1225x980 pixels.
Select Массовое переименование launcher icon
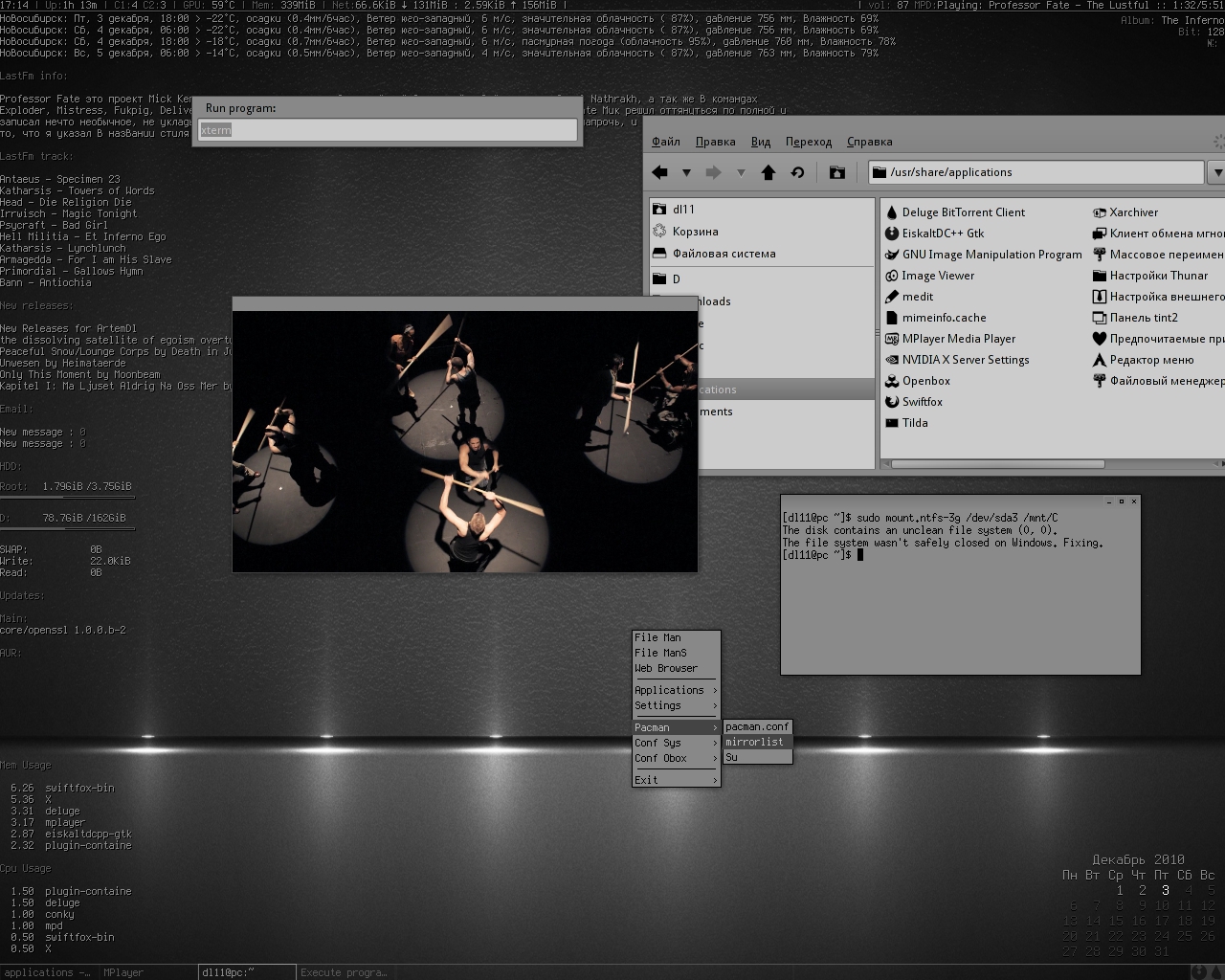pos(1100,255)
